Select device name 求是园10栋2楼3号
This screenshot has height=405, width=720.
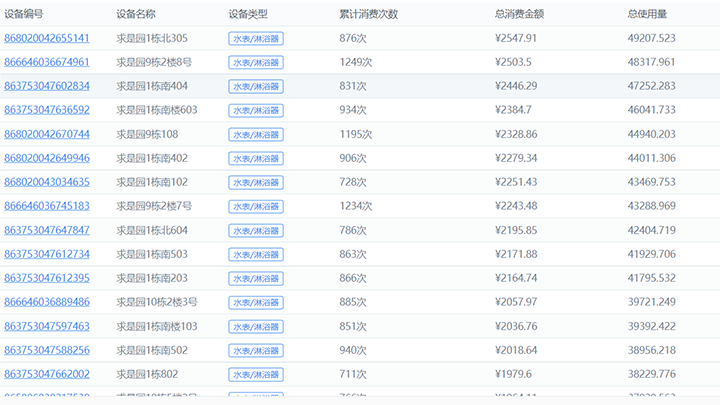point(157,302)
